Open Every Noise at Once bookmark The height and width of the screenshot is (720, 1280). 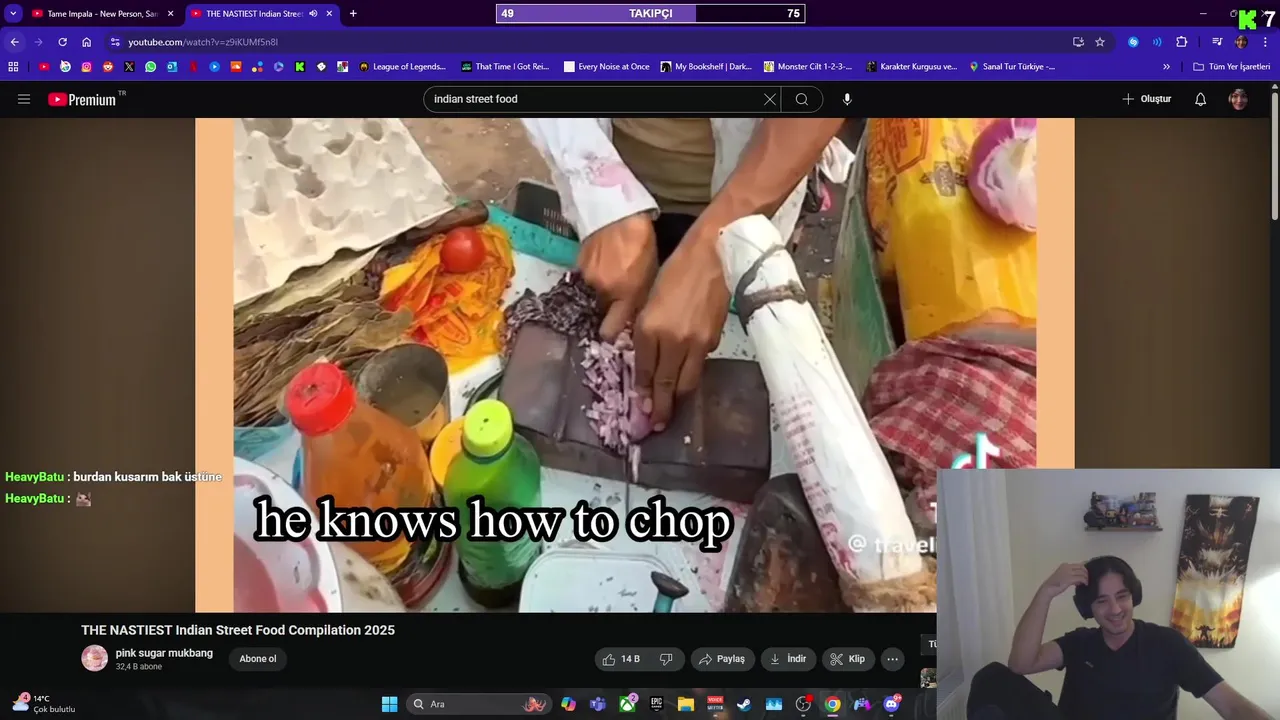[607, 67]
